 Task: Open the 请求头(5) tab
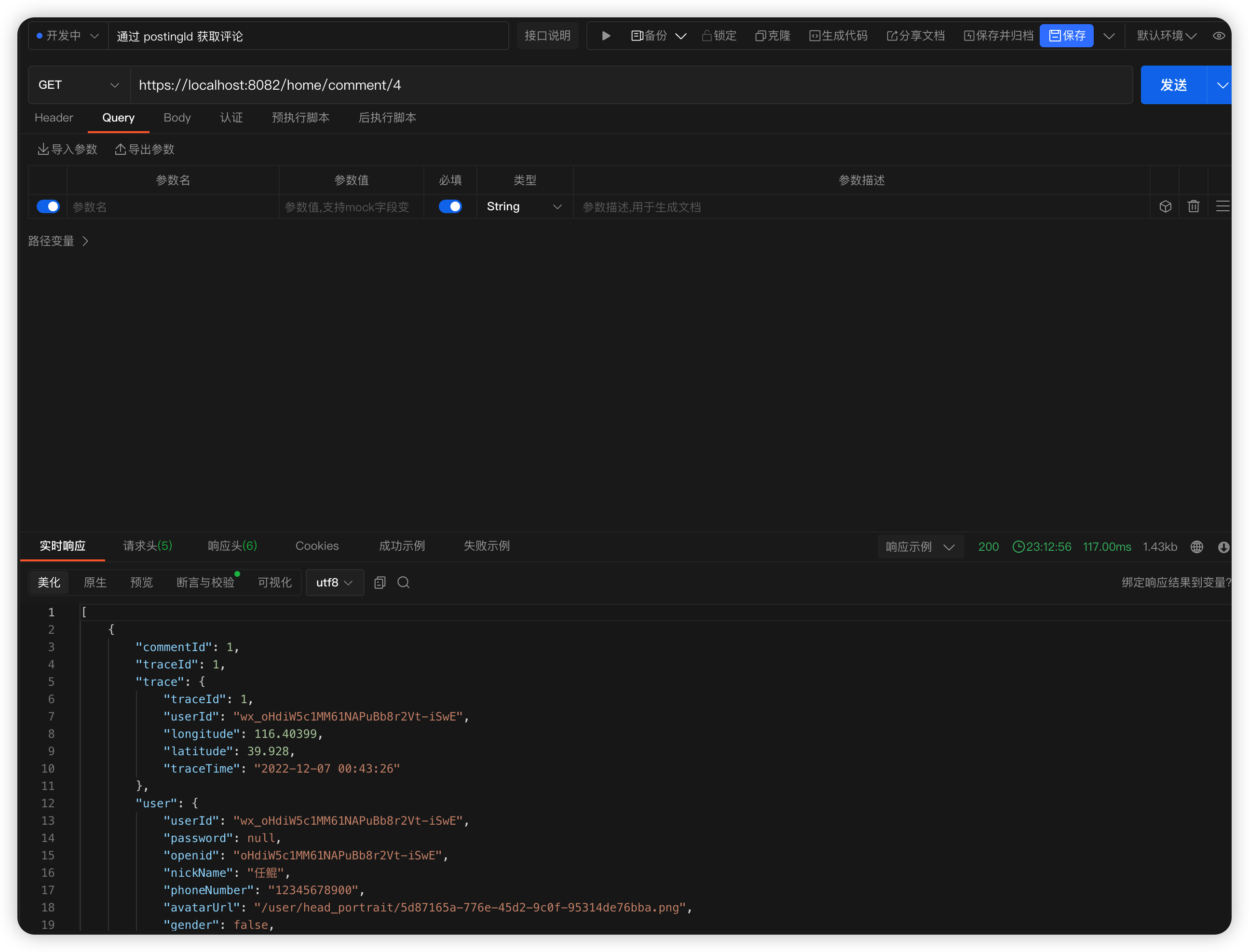(148, 546)
